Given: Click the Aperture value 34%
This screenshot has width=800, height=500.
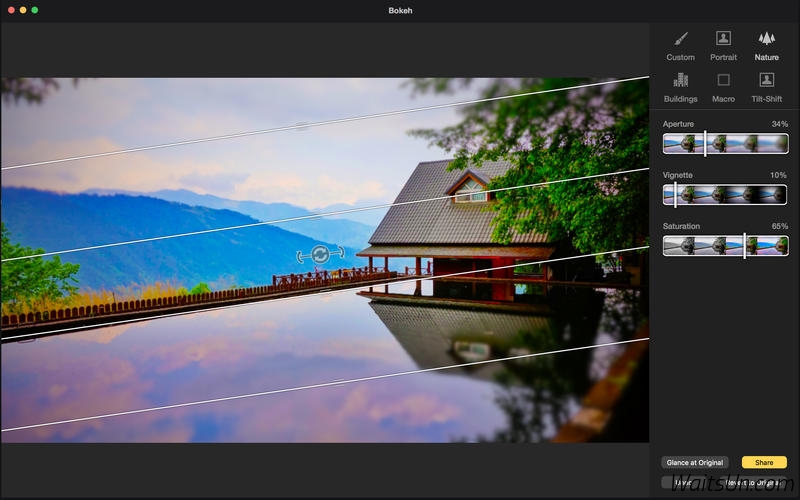Looking at the screenshot, I should 780,124.
